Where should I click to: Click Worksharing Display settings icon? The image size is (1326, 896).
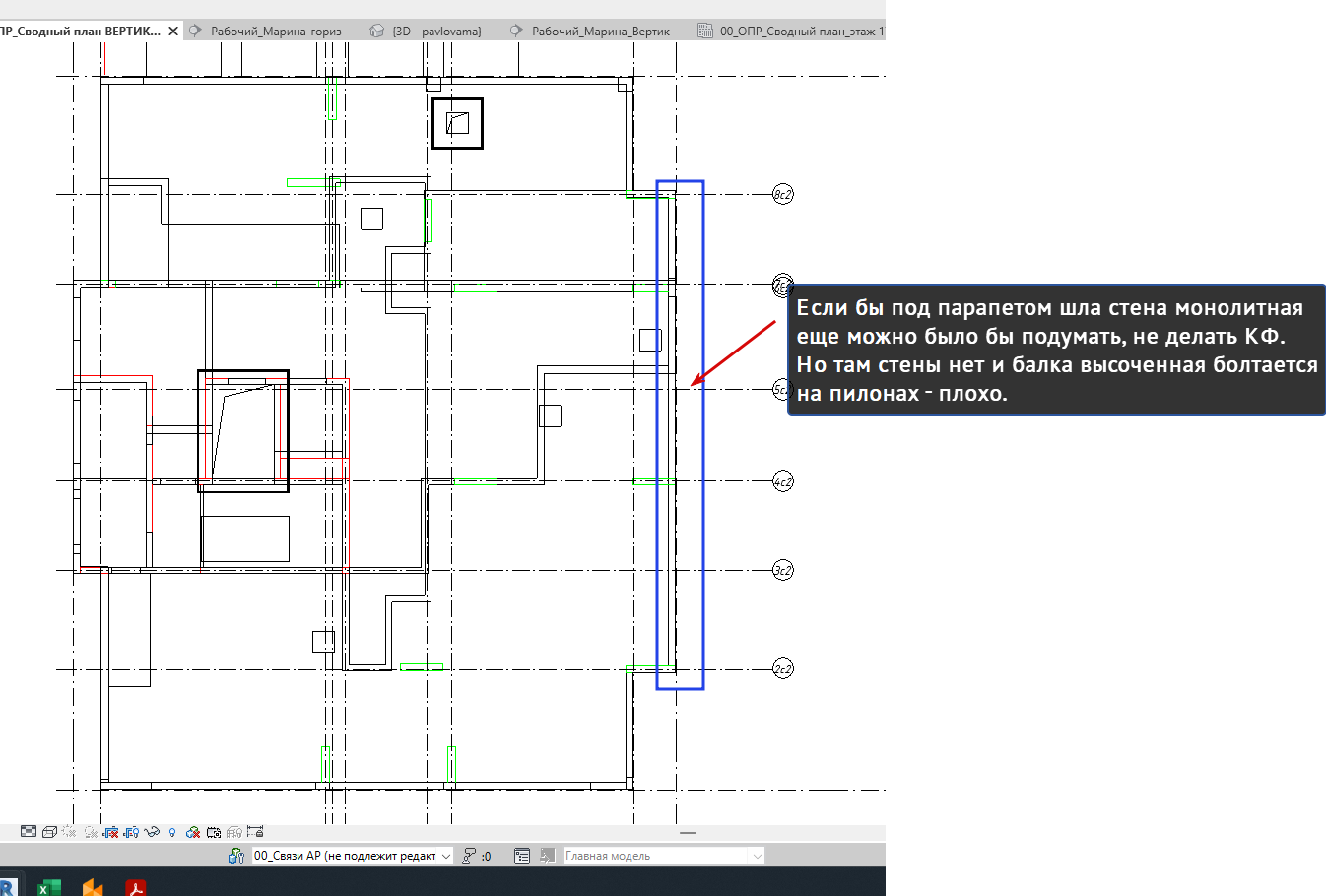[x=193, y=832]
